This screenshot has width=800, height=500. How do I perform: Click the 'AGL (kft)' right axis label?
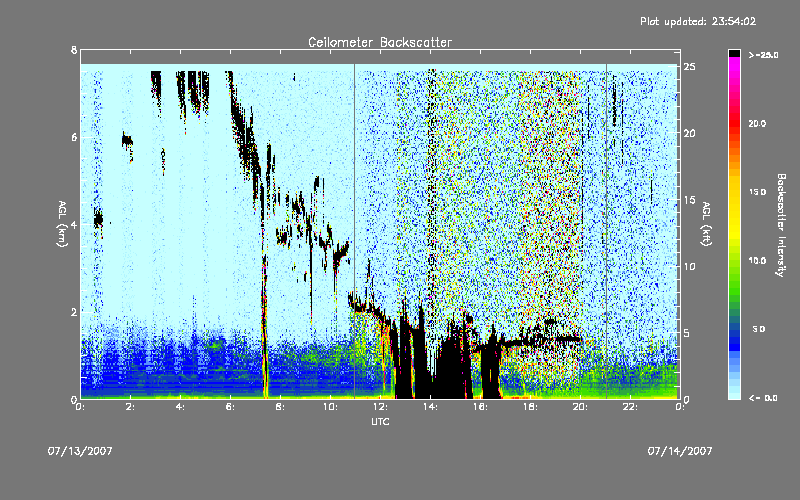coord(706,224)
